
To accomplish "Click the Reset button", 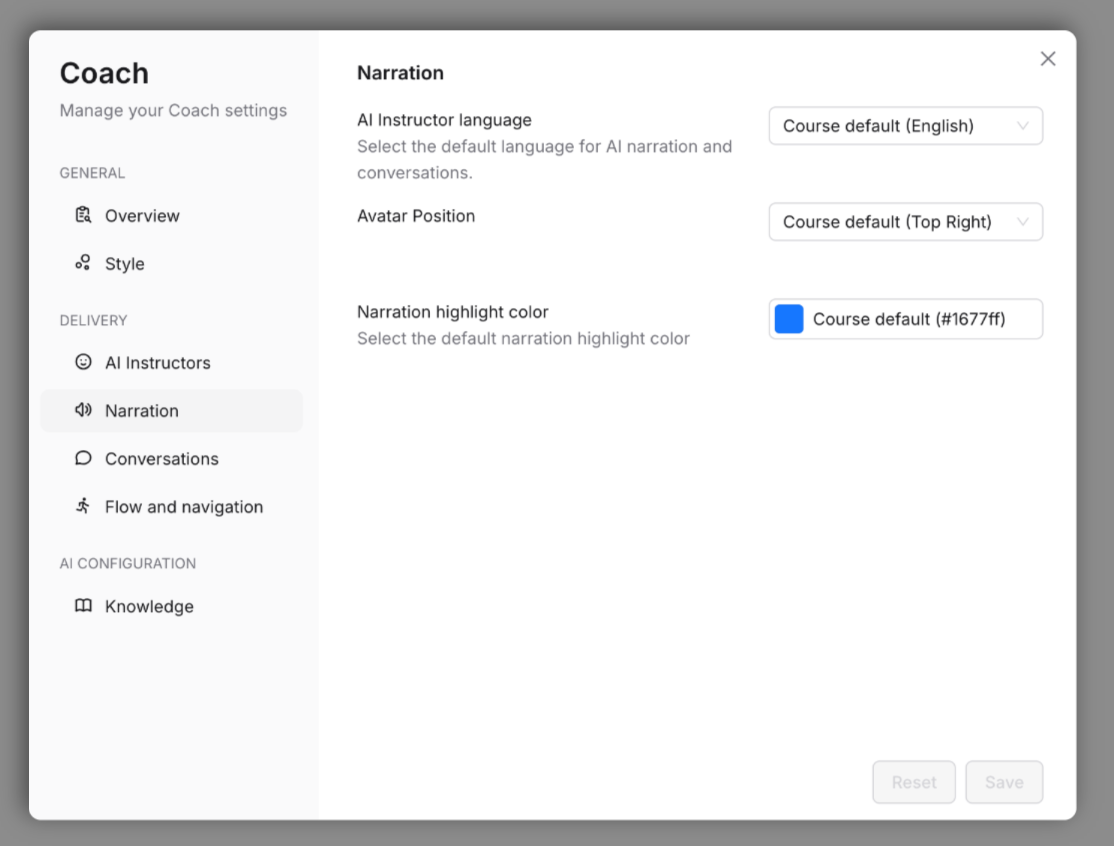I will [x=913, y=782].
